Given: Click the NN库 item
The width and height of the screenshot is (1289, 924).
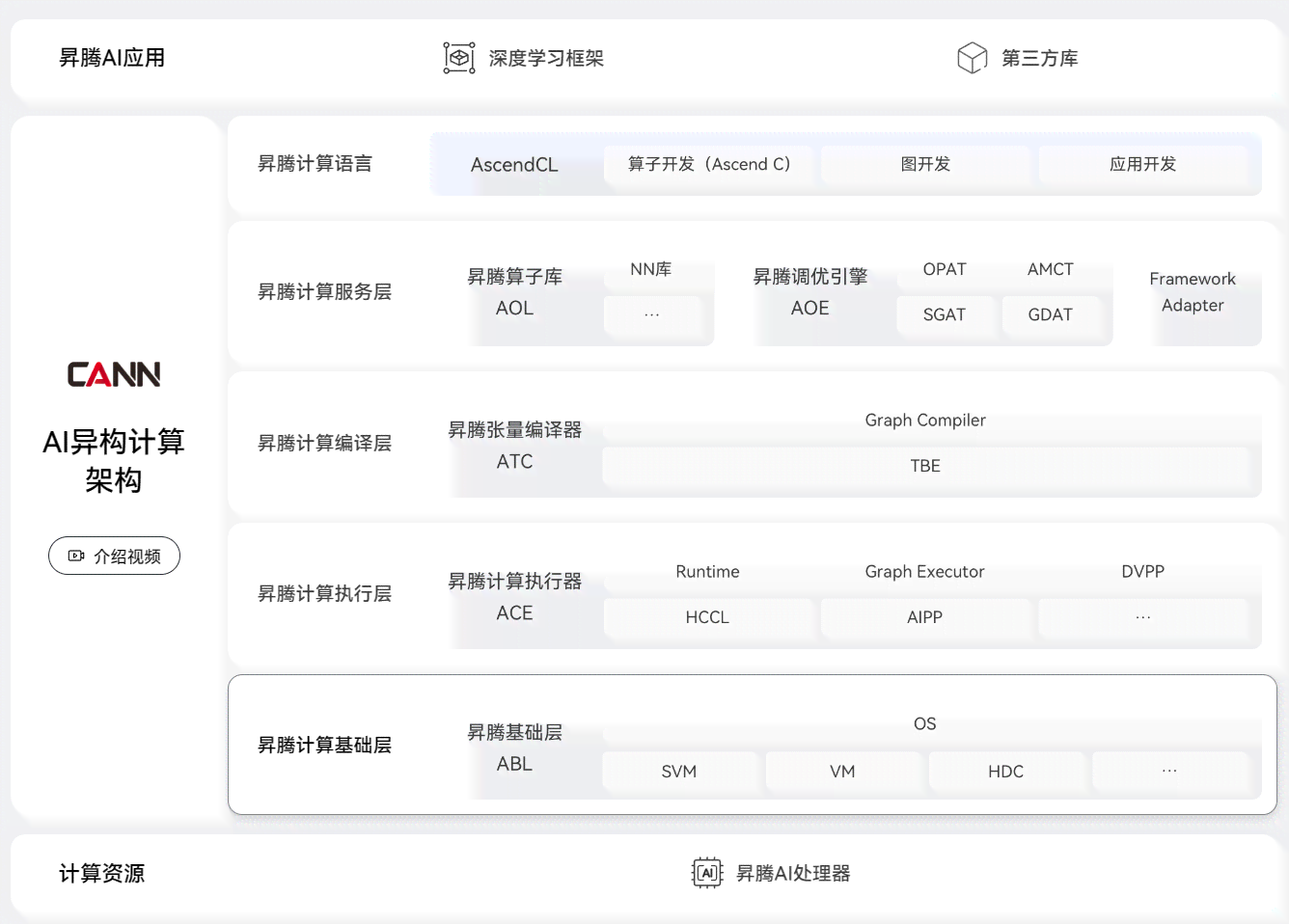Looking at the screenshot, I should (x=651, y=269).
